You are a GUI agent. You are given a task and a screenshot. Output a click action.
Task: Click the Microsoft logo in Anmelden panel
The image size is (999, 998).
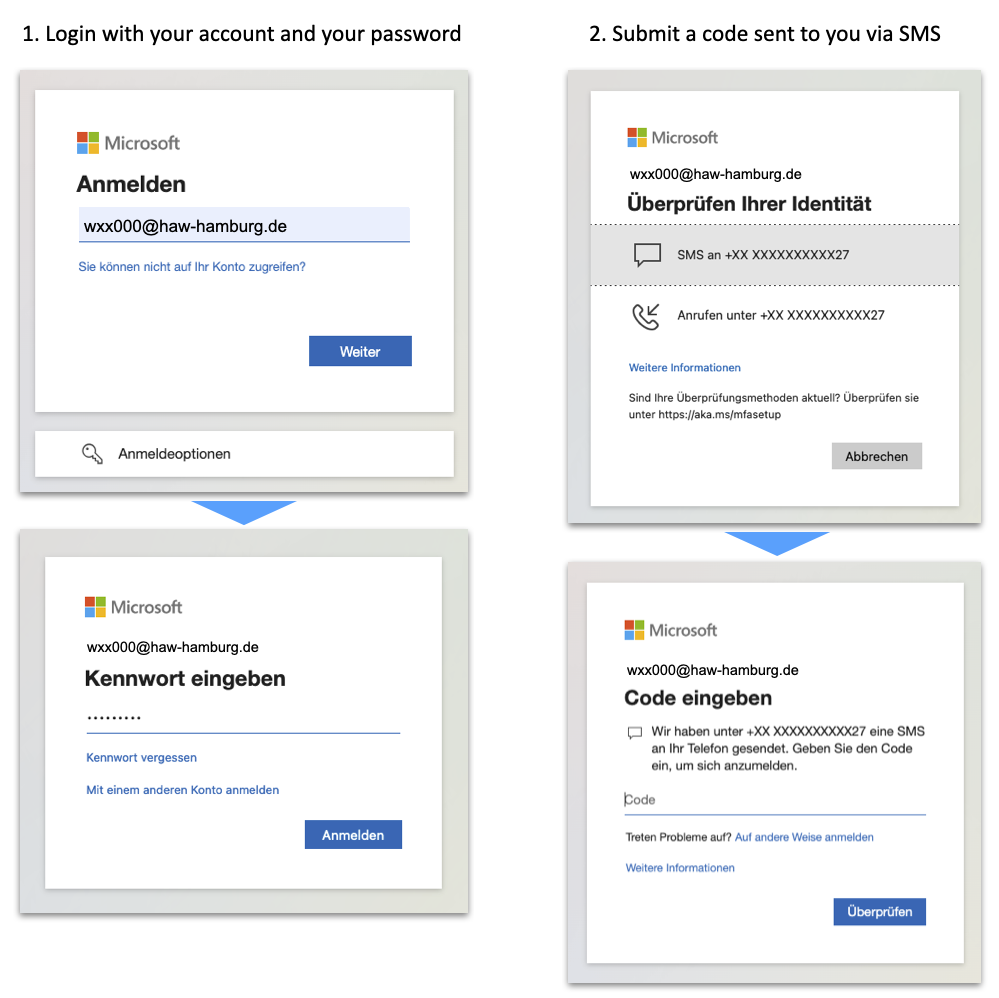pyautogui.click(x=128, y=143)
